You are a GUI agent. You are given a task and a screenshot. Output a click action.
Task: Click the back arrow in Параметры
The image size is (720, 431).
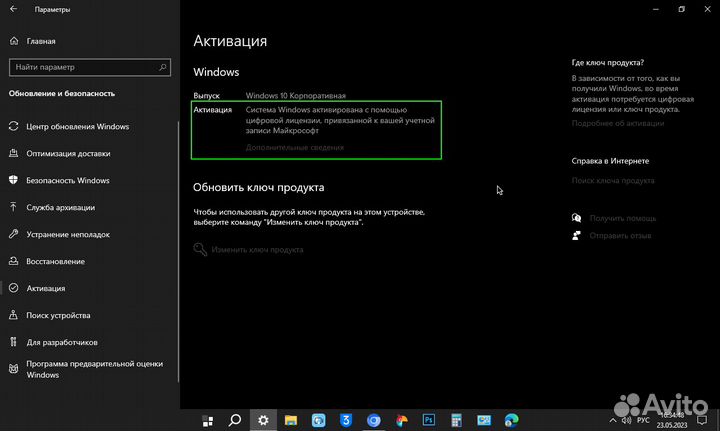(x=15, y=9)
